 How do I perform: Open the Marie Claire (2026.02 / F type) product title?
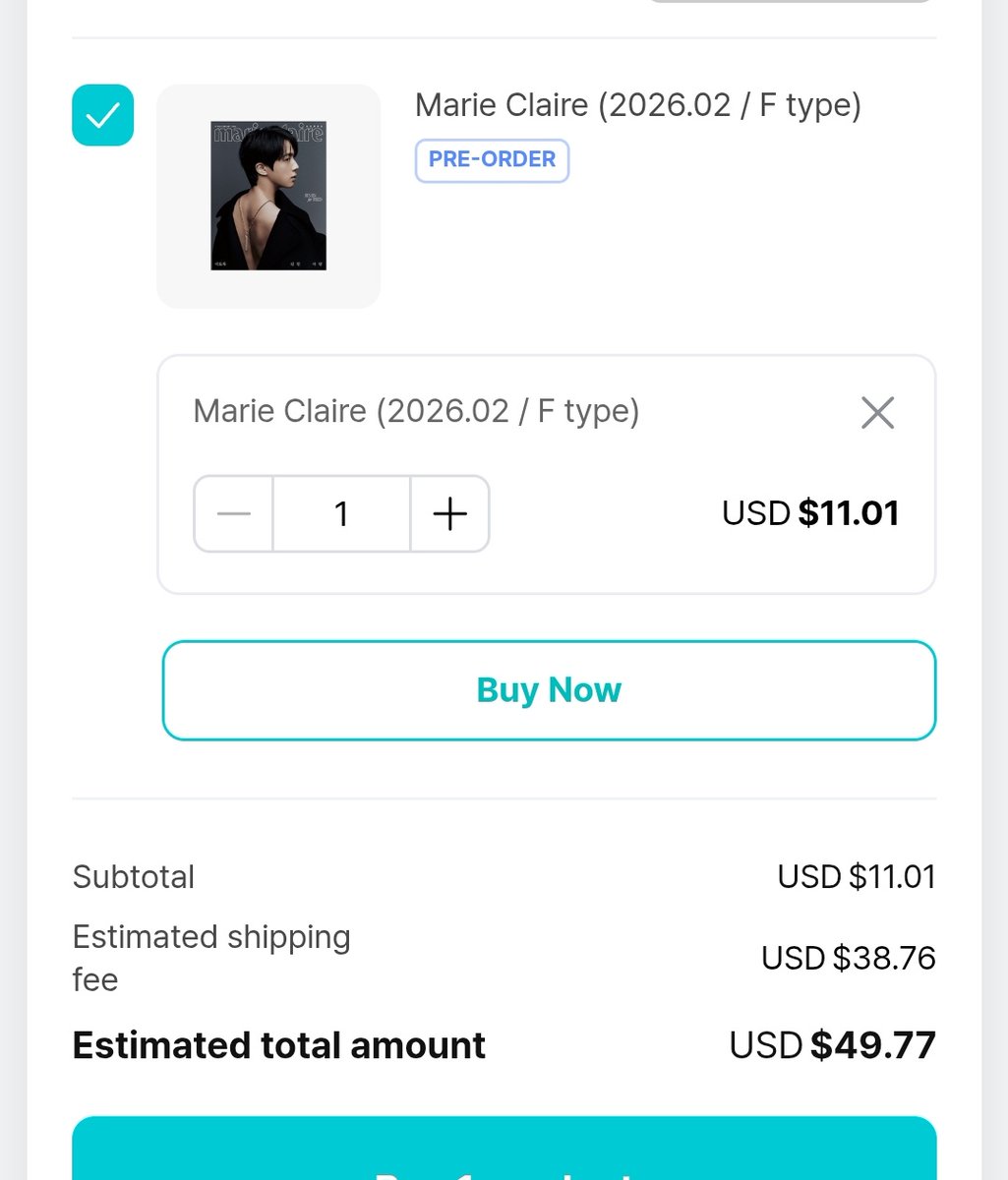click(x=637, y=104)
